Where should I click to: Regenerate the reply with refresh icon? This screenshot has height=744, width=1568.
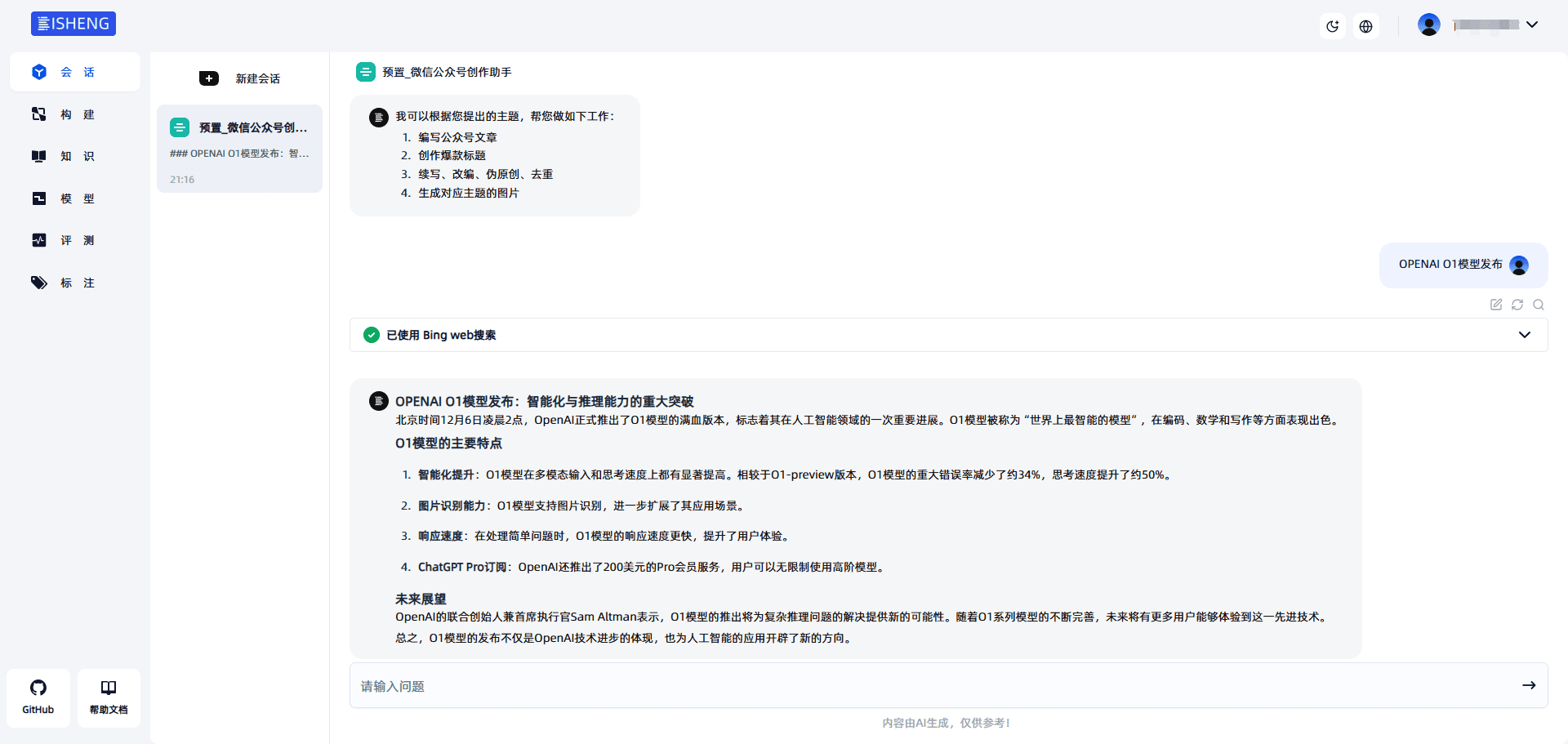click(1517, 305)
